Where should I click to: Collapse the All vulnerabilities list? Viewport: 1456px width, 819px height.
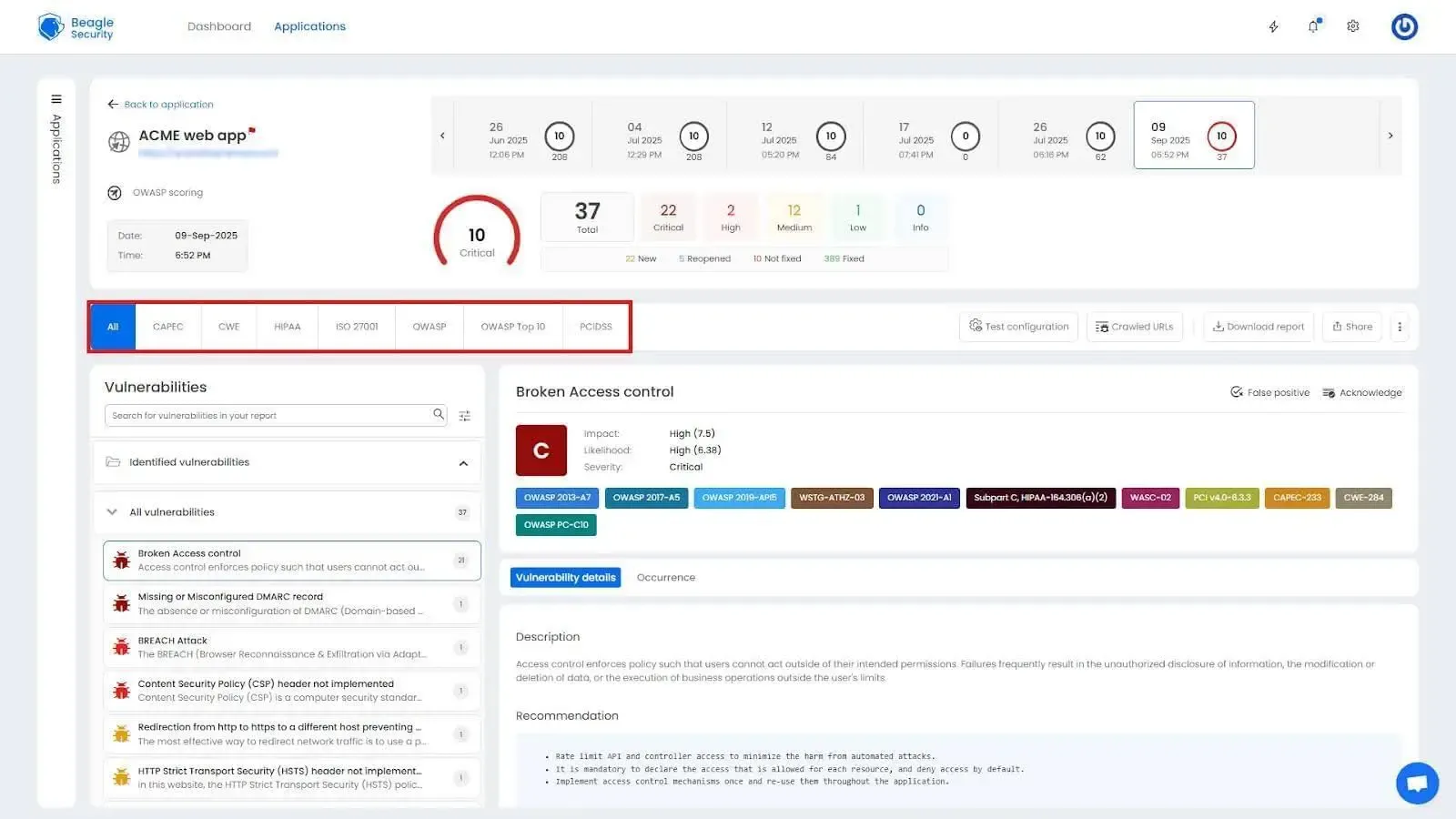pos(111,511)
